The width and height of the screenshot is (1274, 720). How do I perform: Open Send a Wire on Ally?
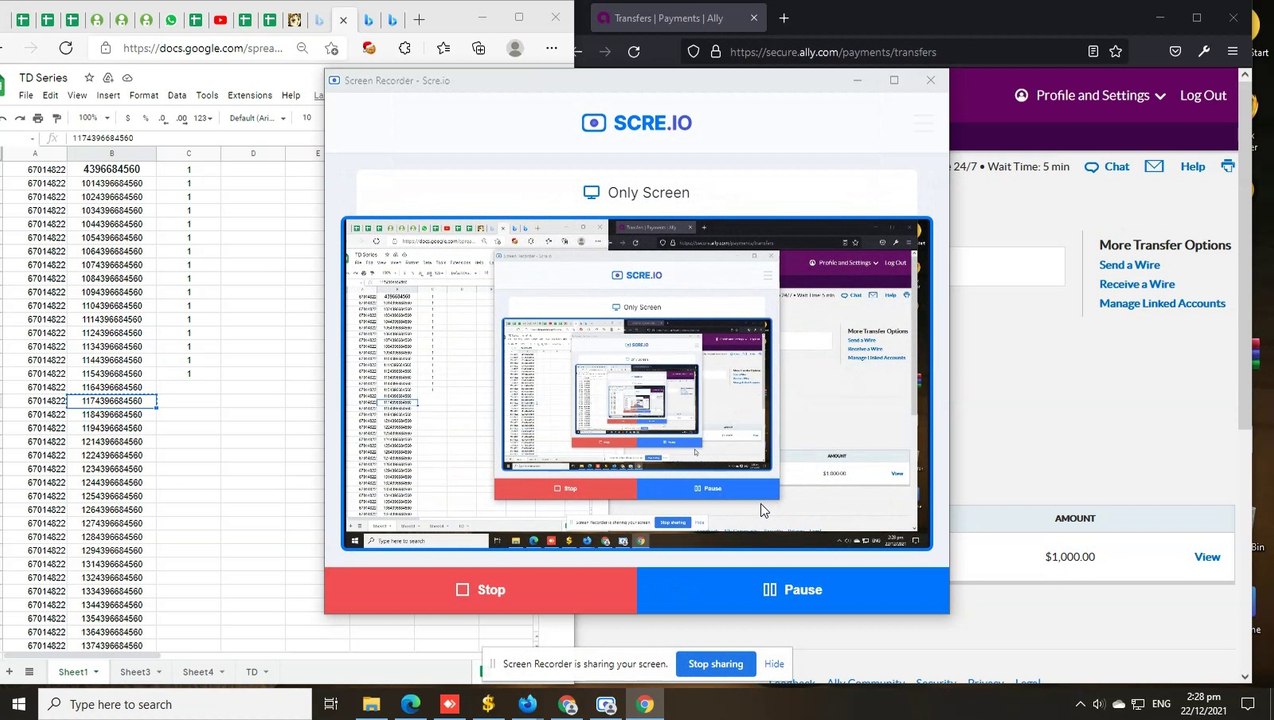point(1129,265)
